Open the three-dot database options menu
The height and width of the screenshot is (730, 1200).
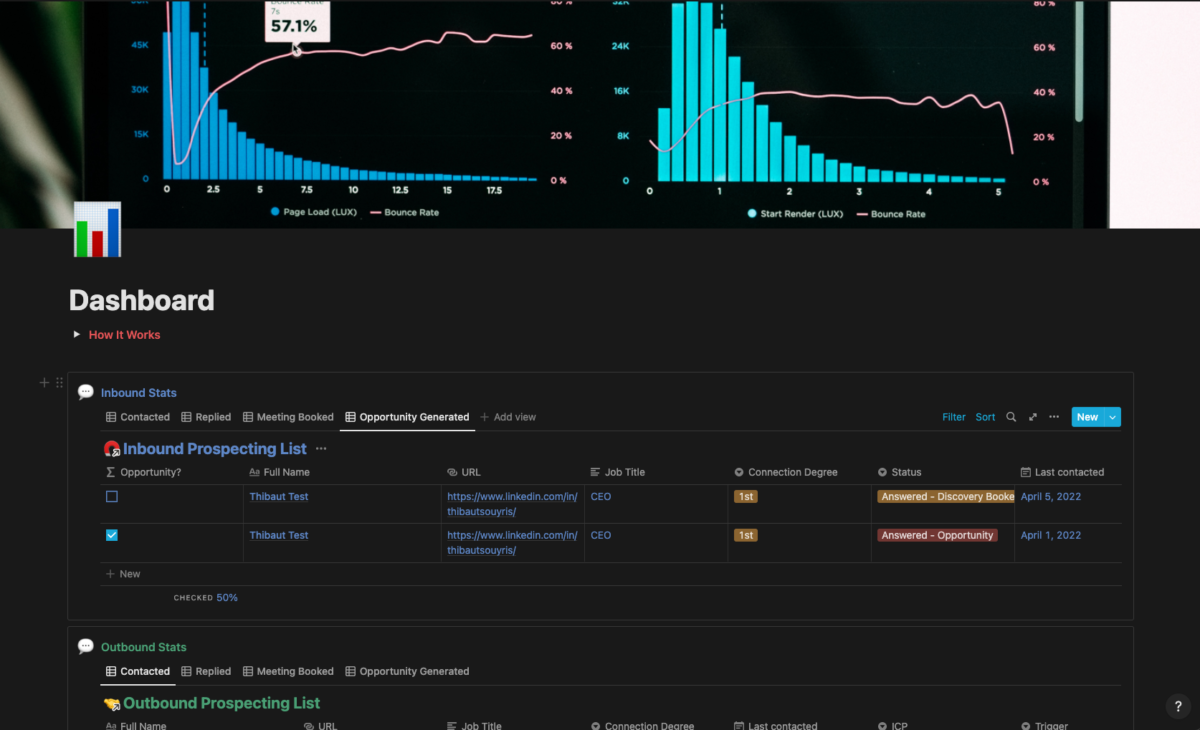click(1054, 417)
